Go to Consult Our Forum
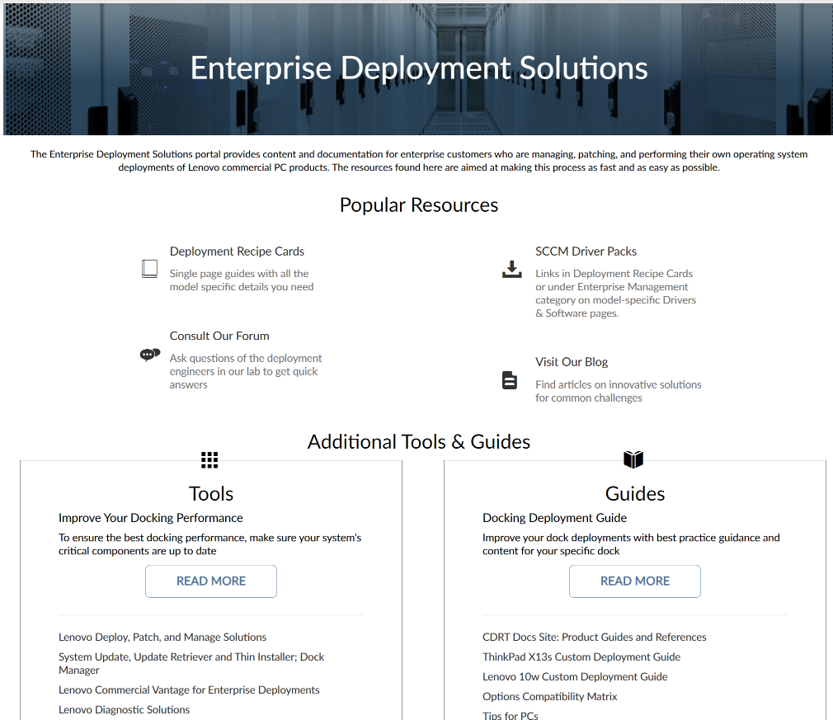Image resolution: width=833 pixels, height=720 pixels. (x=219, y=336)
